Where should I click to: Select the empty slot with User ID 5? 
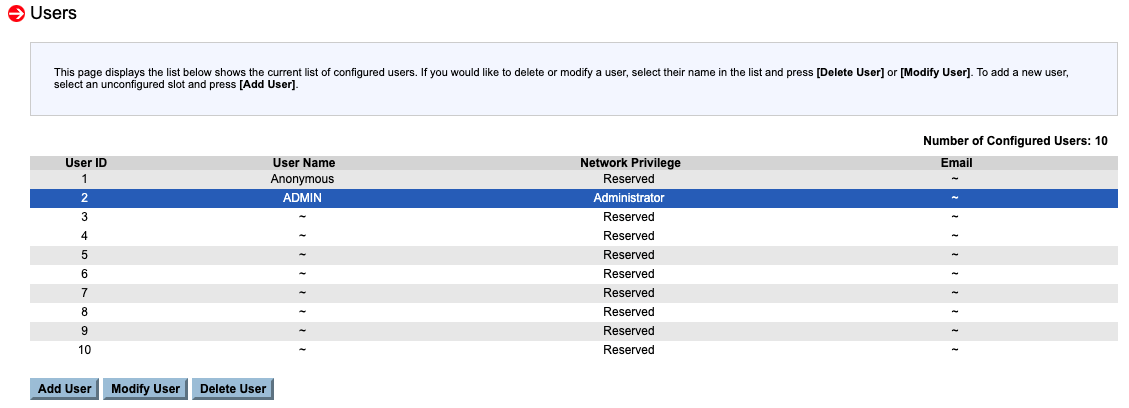click(x=302, y=255)
